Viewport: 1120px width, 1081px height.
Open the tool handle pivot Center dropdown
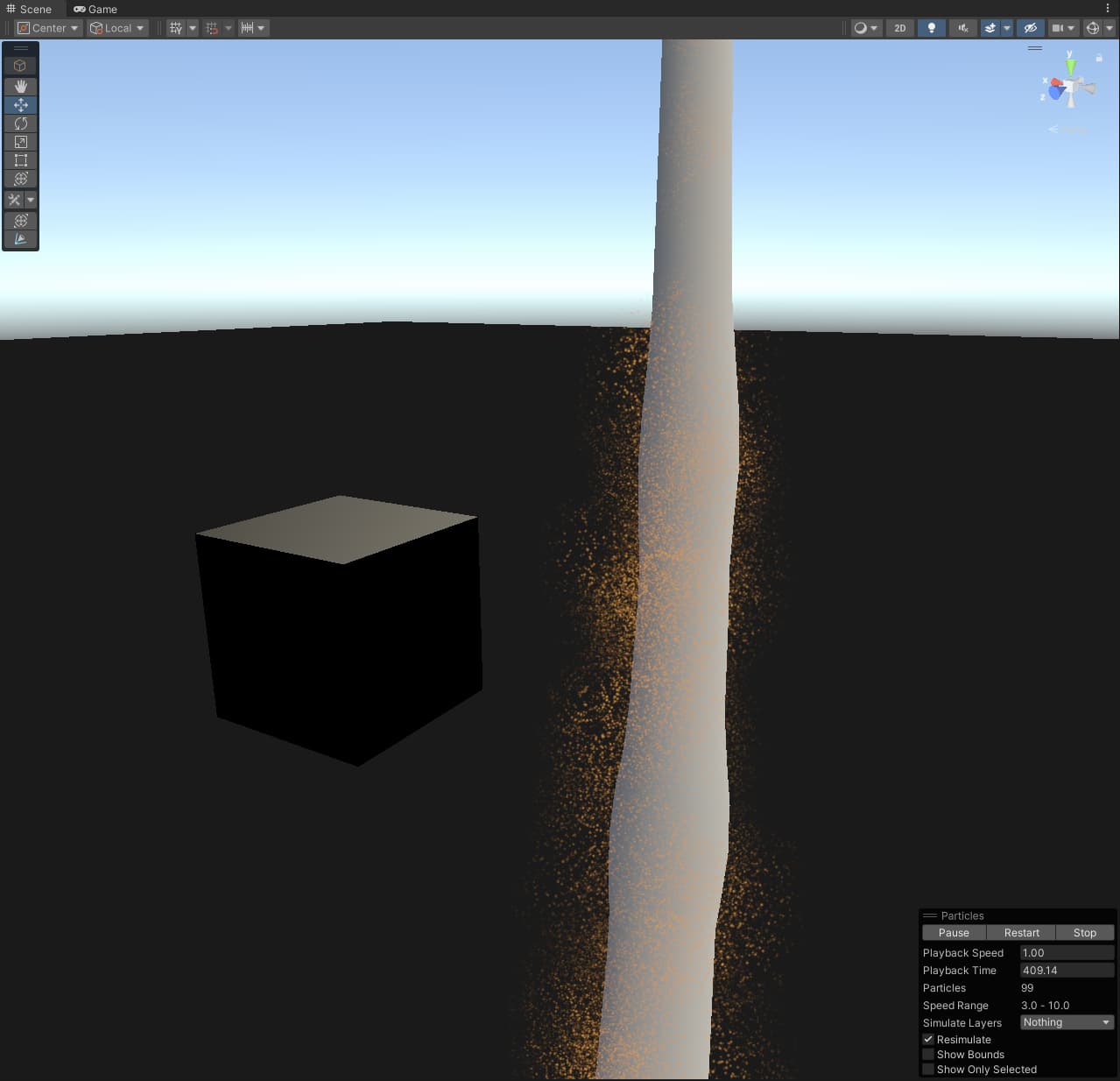coord(47,27)
